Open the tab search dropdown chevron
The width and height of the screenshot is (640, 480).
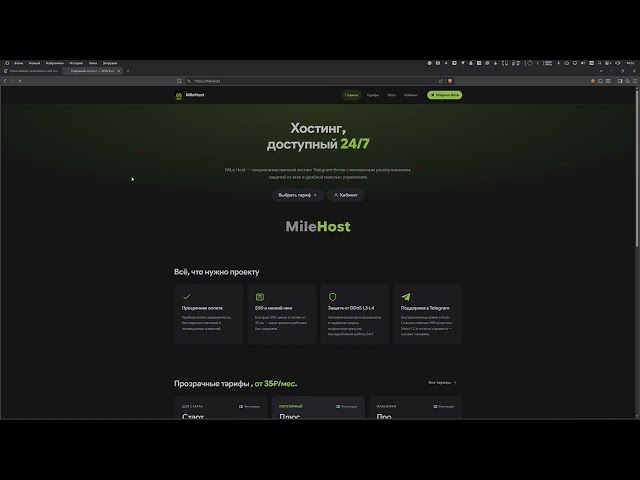coord(601,71)
